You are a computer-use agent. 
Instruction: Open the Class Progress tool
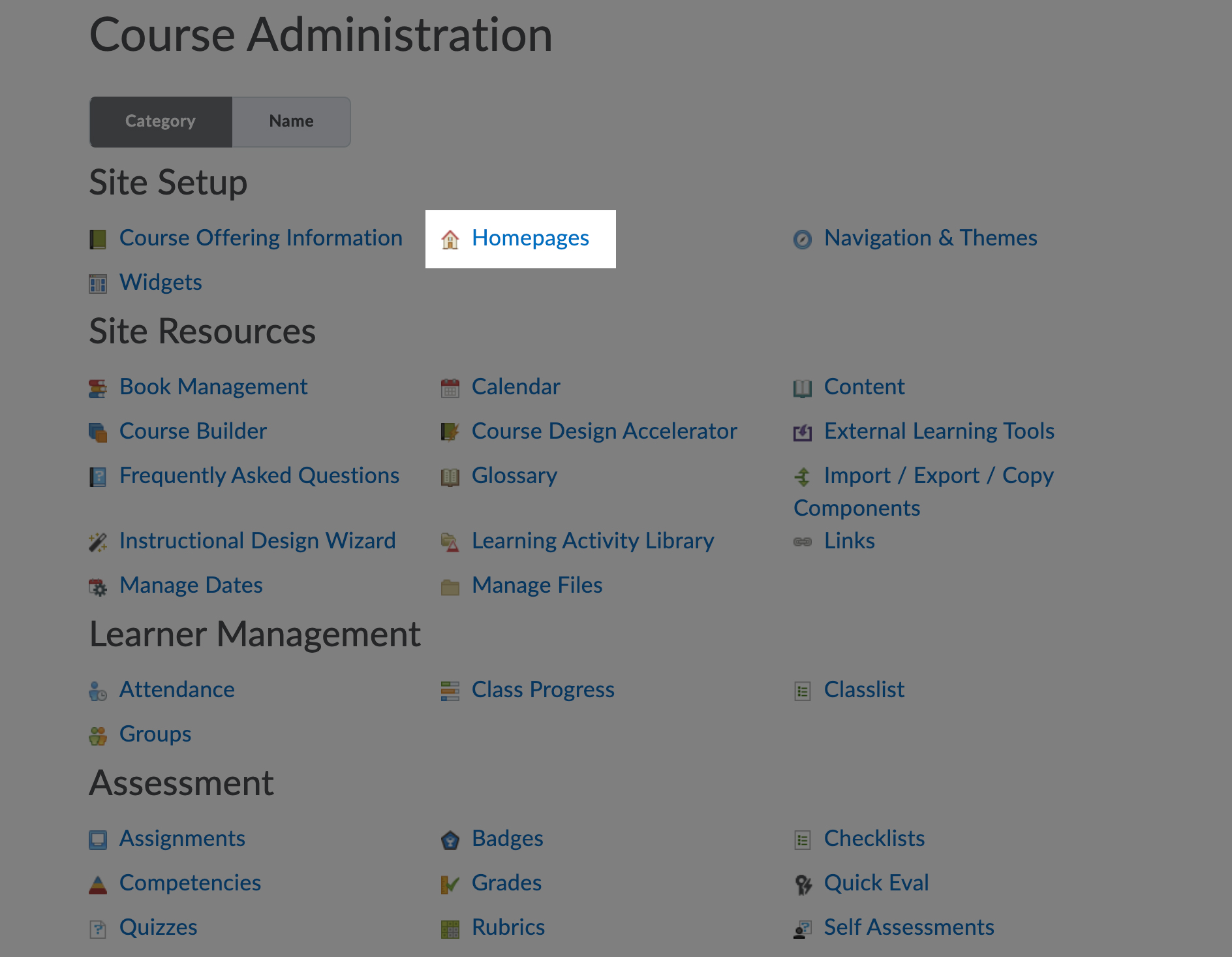(543, 691)
